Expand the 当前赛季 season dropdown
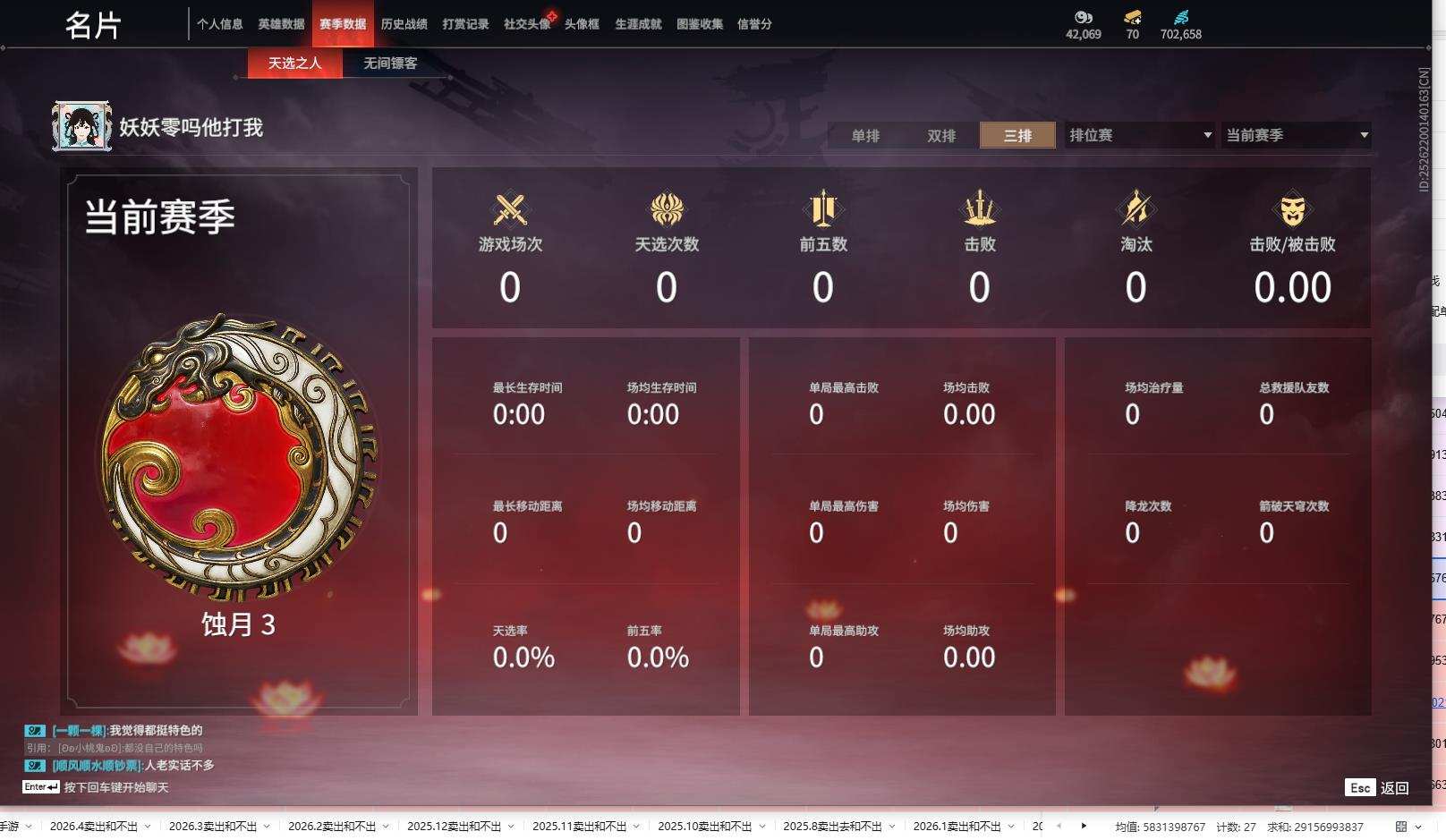This screenshot has height=840, width=1446. [1296, 135]
